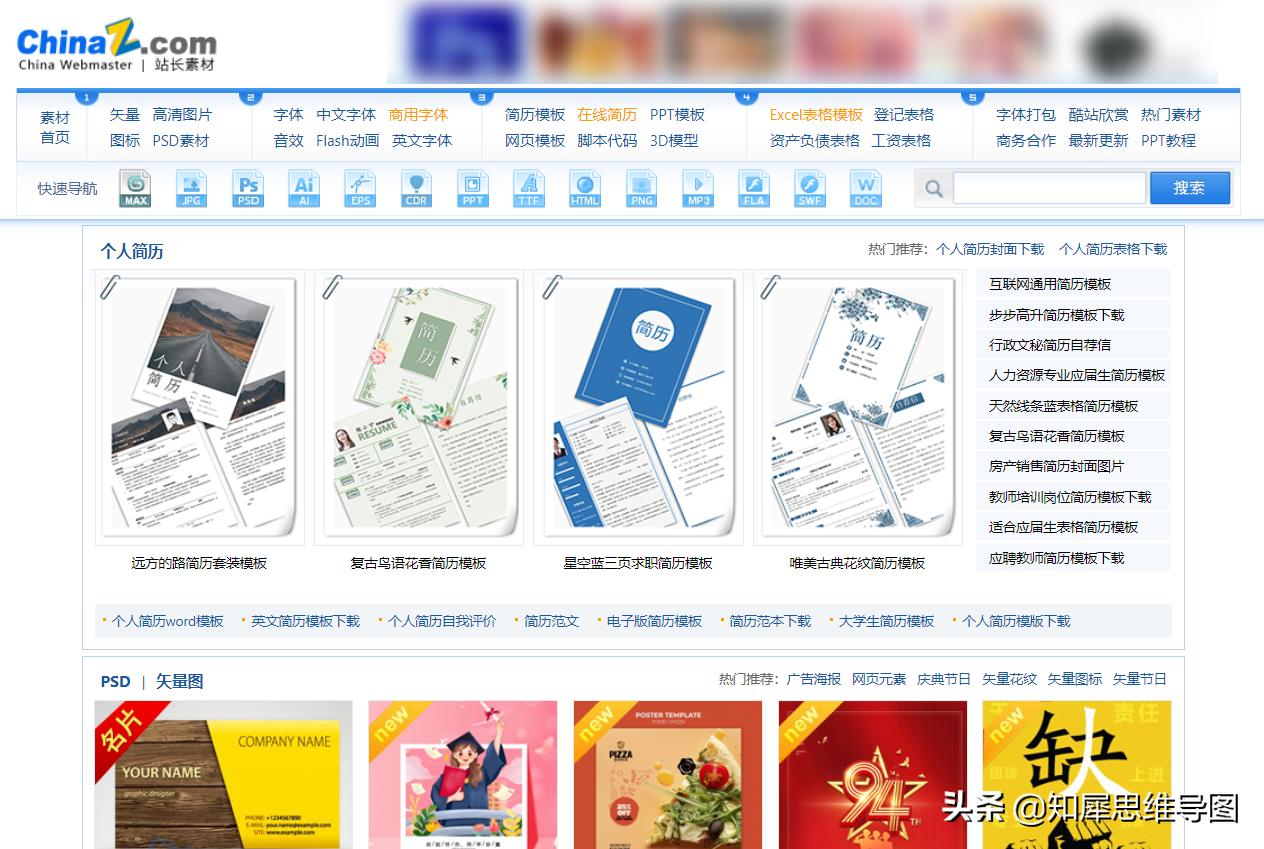
Task: Open the DOC document icon
Action: pos(865,188)
